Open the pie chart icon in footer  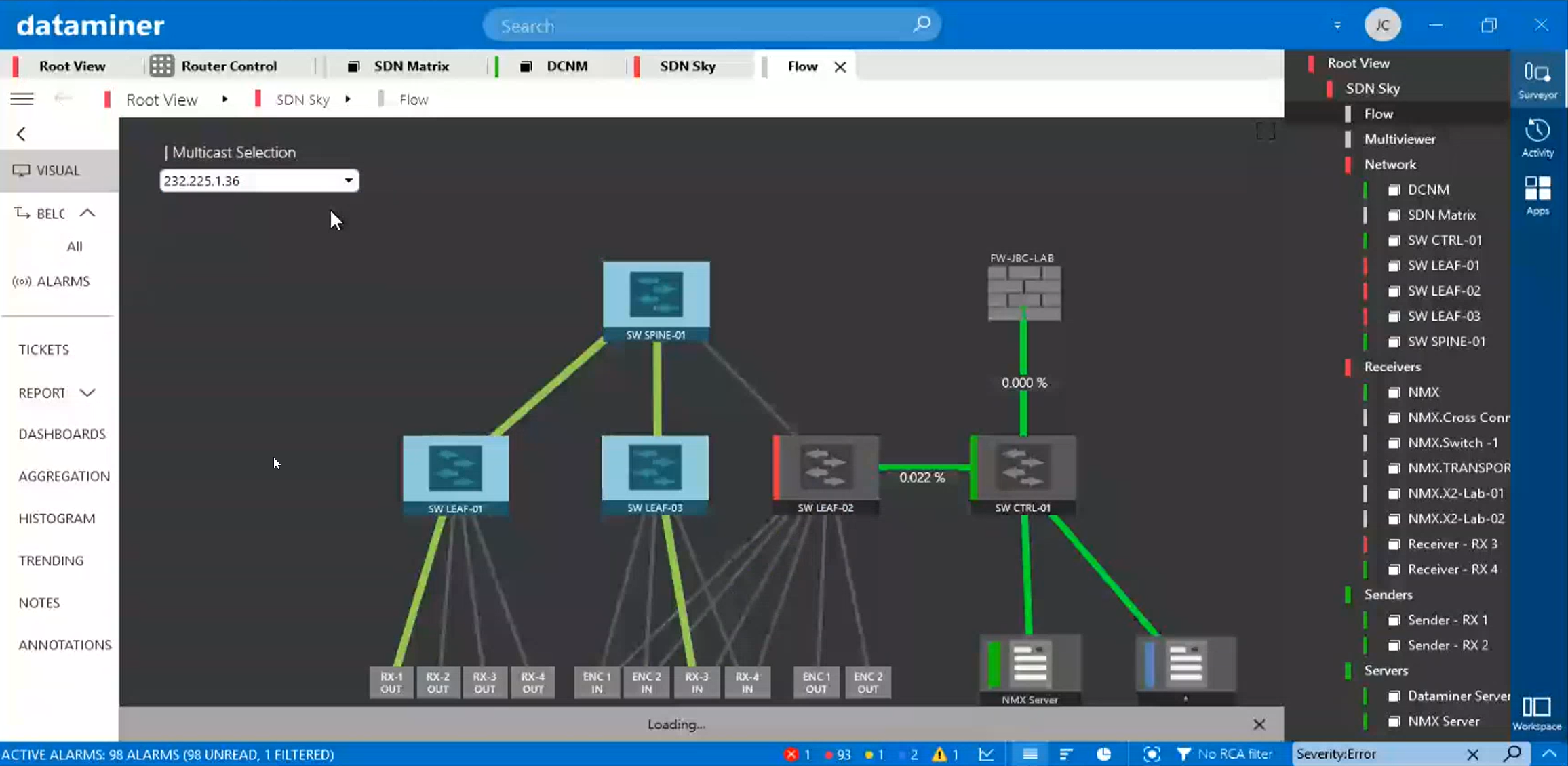tap(1104, 754)
